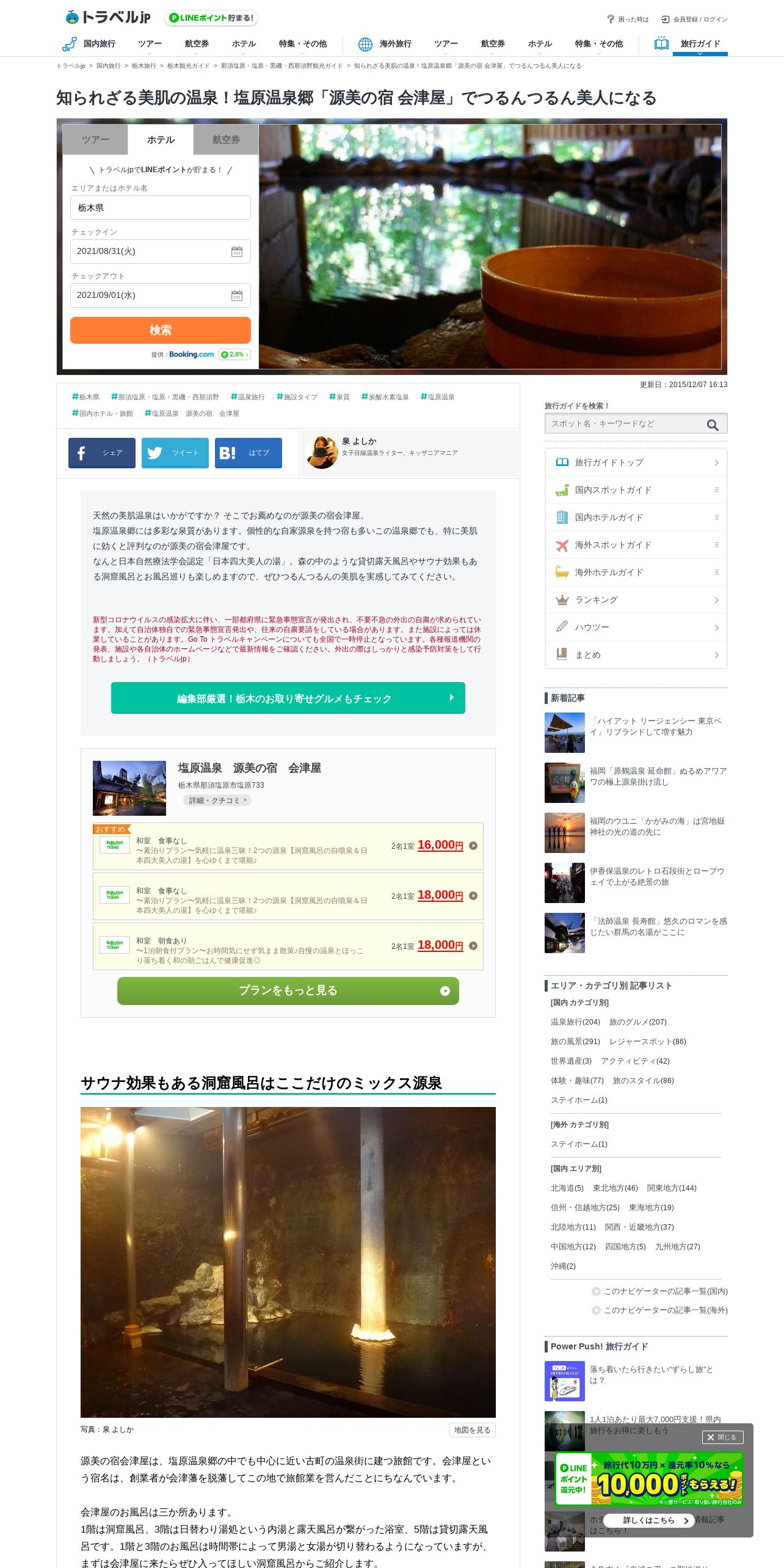
Task: Open the 国内旅行 nav item
Action: (x=99, y=44)
